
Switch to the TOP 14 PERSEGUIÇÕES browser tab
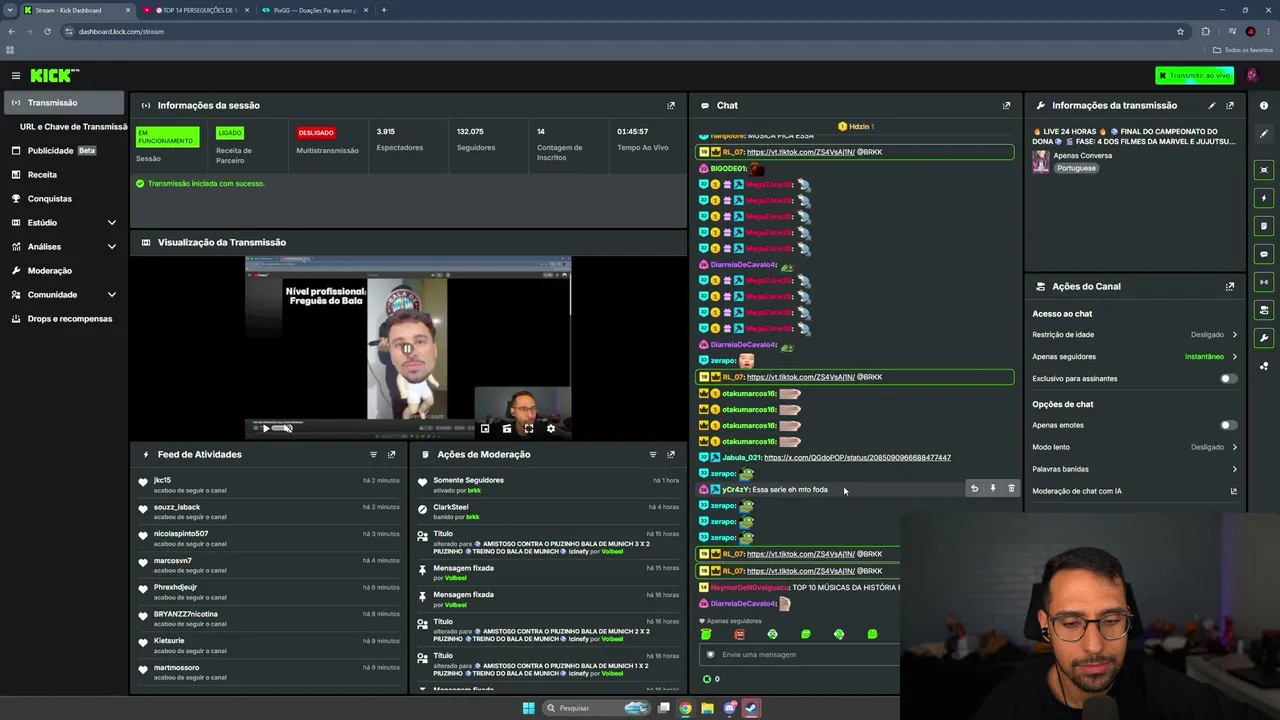(194, 10)
